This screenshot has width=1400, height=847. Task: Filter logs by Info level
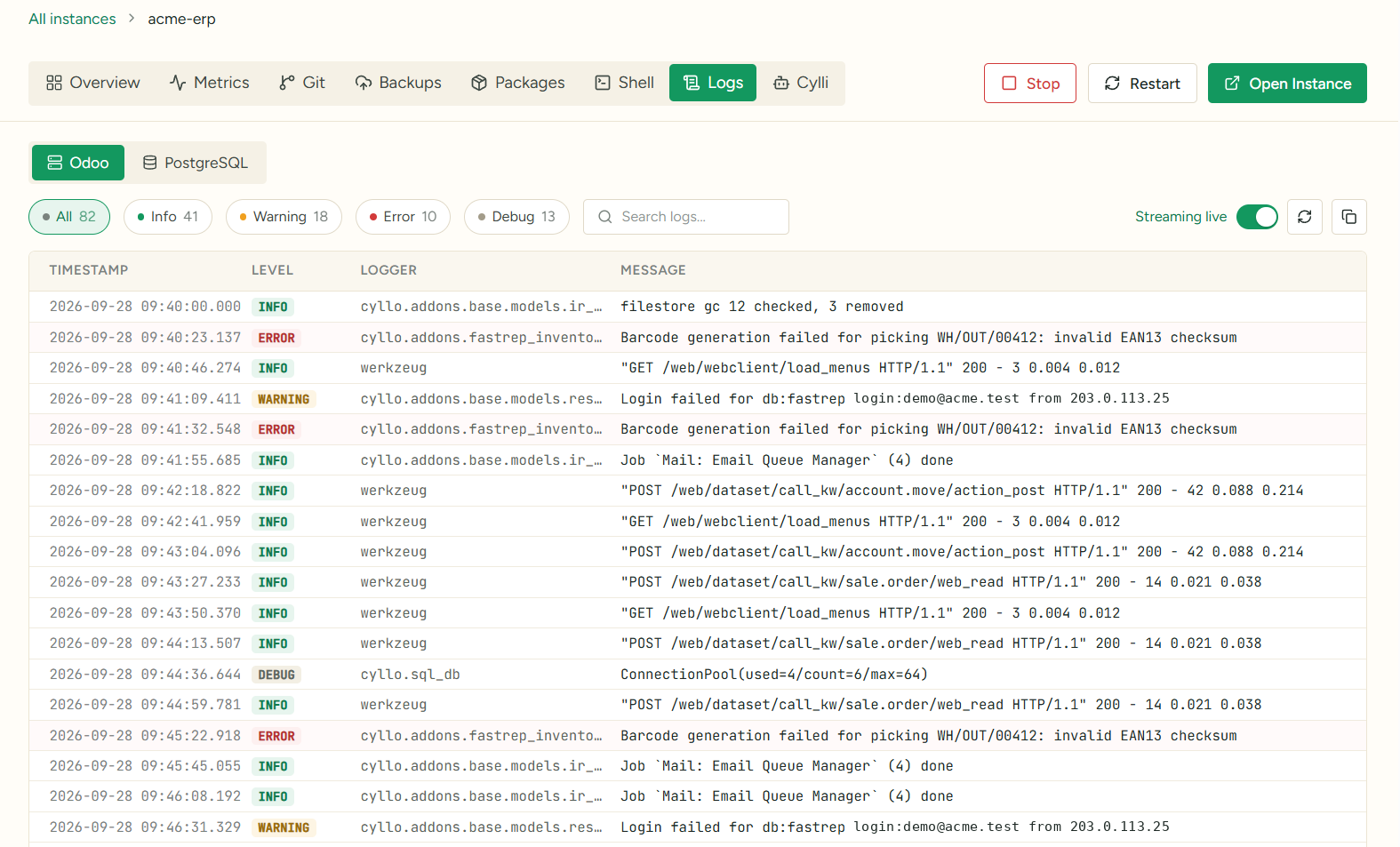(168, 217)
